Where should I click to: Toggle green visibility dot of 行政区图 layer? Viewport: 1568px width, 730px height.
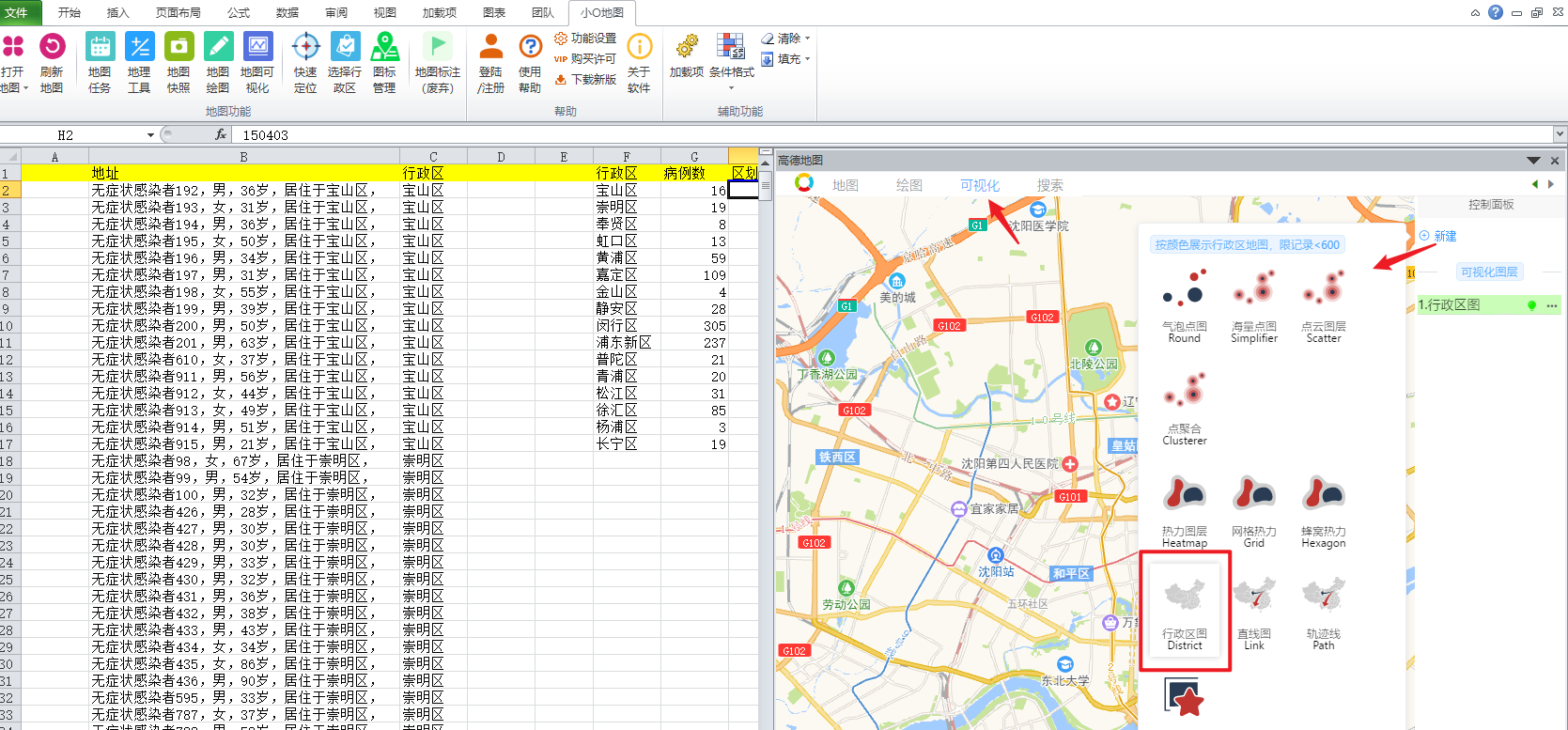coord(1531,305)
